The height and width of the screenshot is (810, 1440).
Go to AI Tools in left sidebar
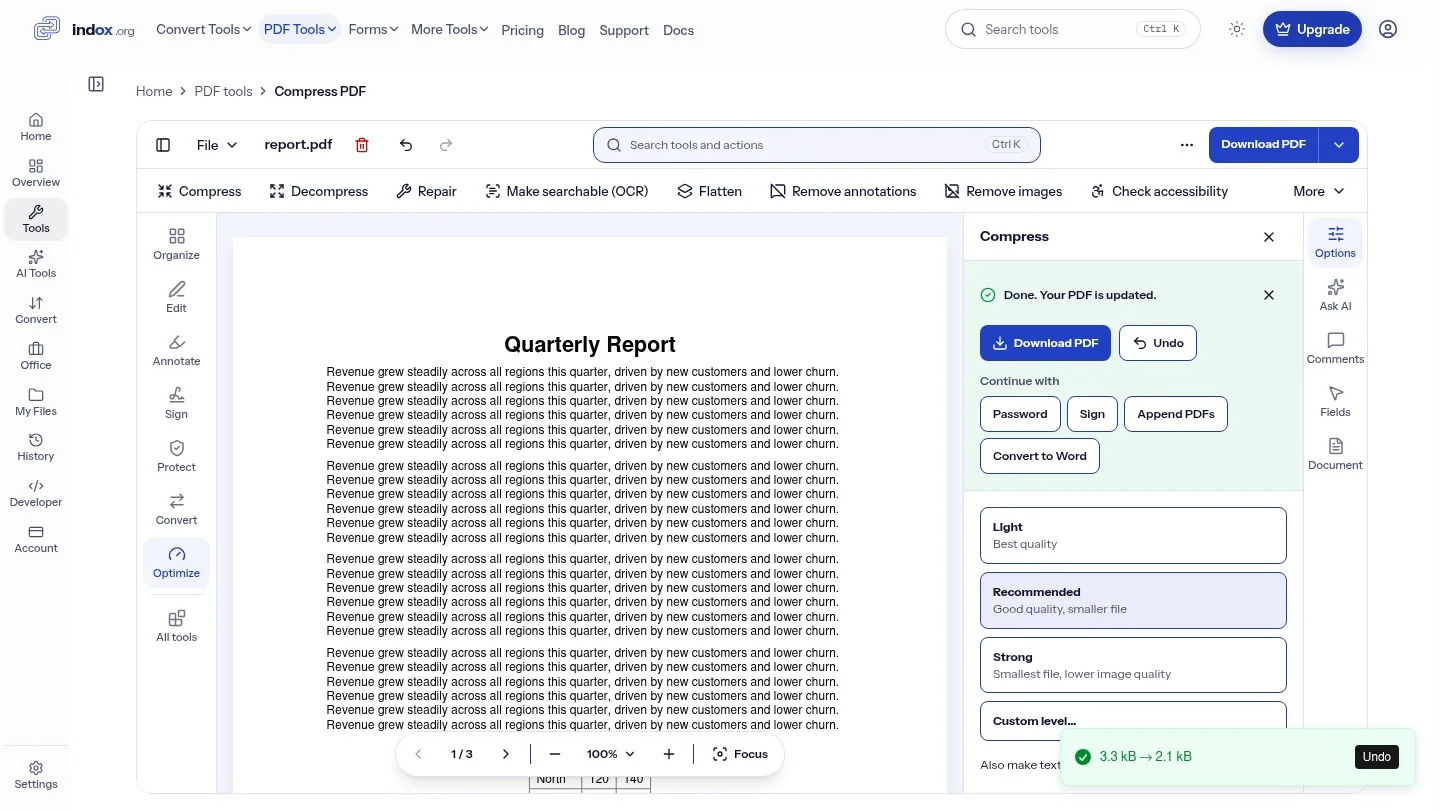tap(36, 264)
